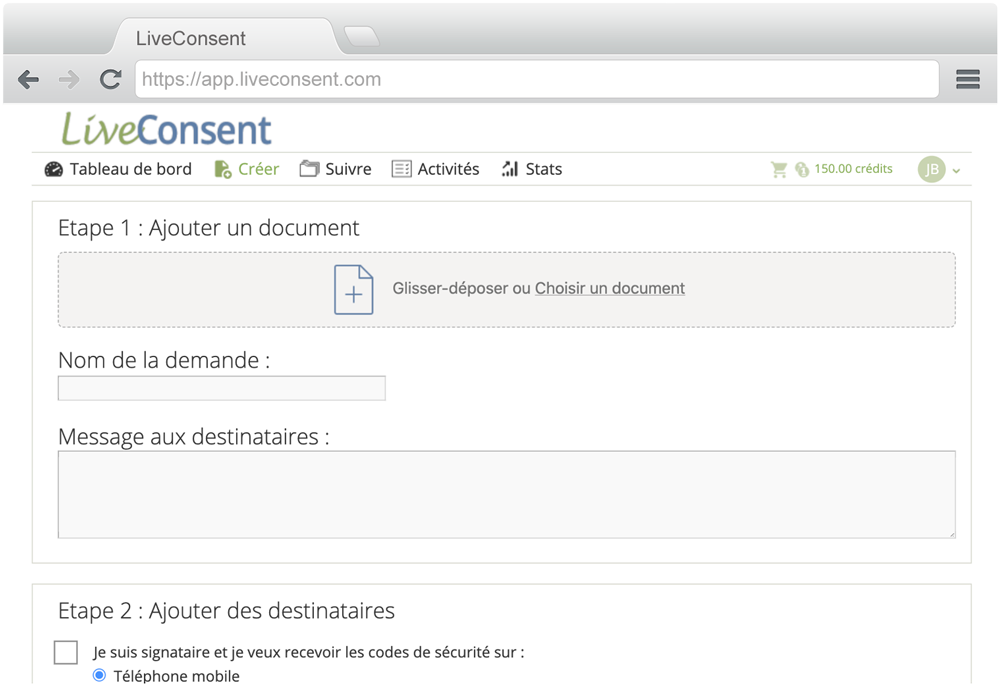Click the Activités list icon
This screenshot has width=1000, height=686.
(x=402, y=170)
